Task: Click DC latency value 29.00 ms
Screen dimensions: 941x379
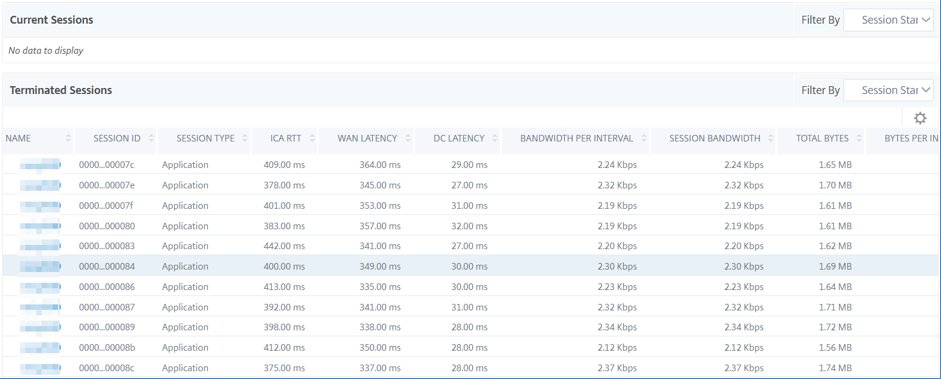Action: [x=469, y=165]
